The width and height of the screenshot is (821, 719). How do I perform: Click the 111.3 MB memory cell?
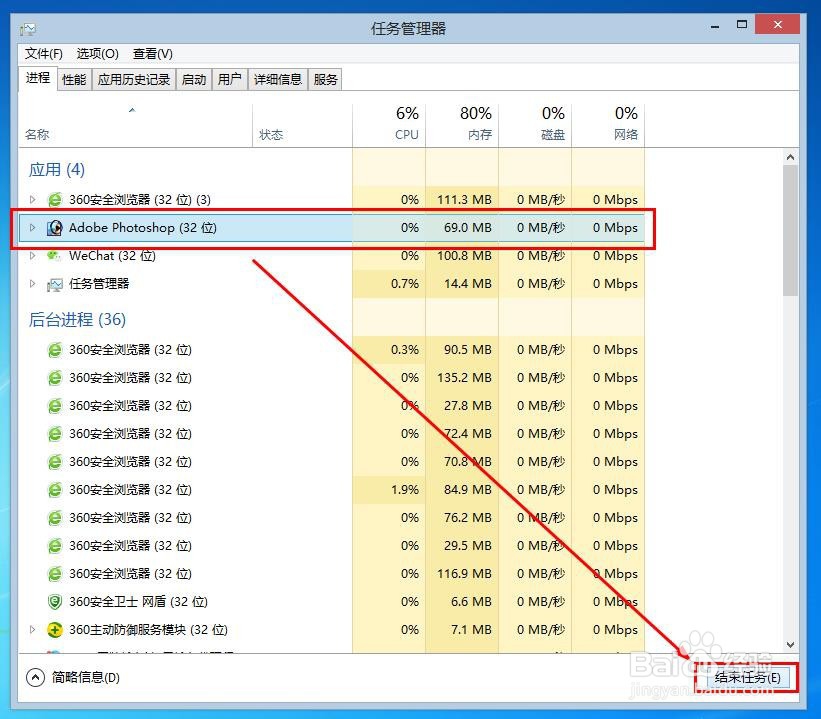click(x=464, y=200)
